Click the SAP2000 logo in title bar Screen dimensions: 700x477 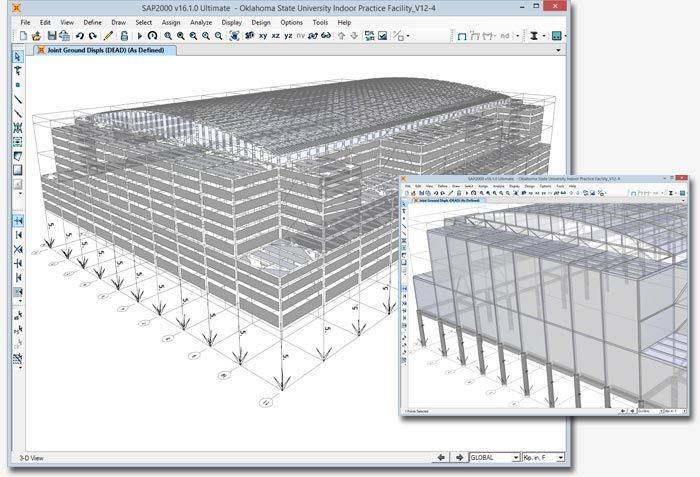pos(17,8)
